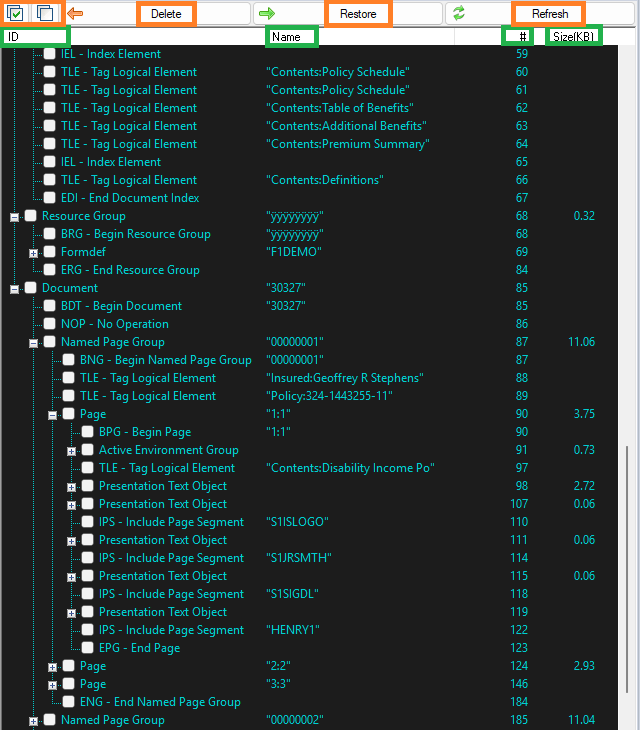Collapse the Document 30327 node
640x730 pixels.
[x=15, y=288]
